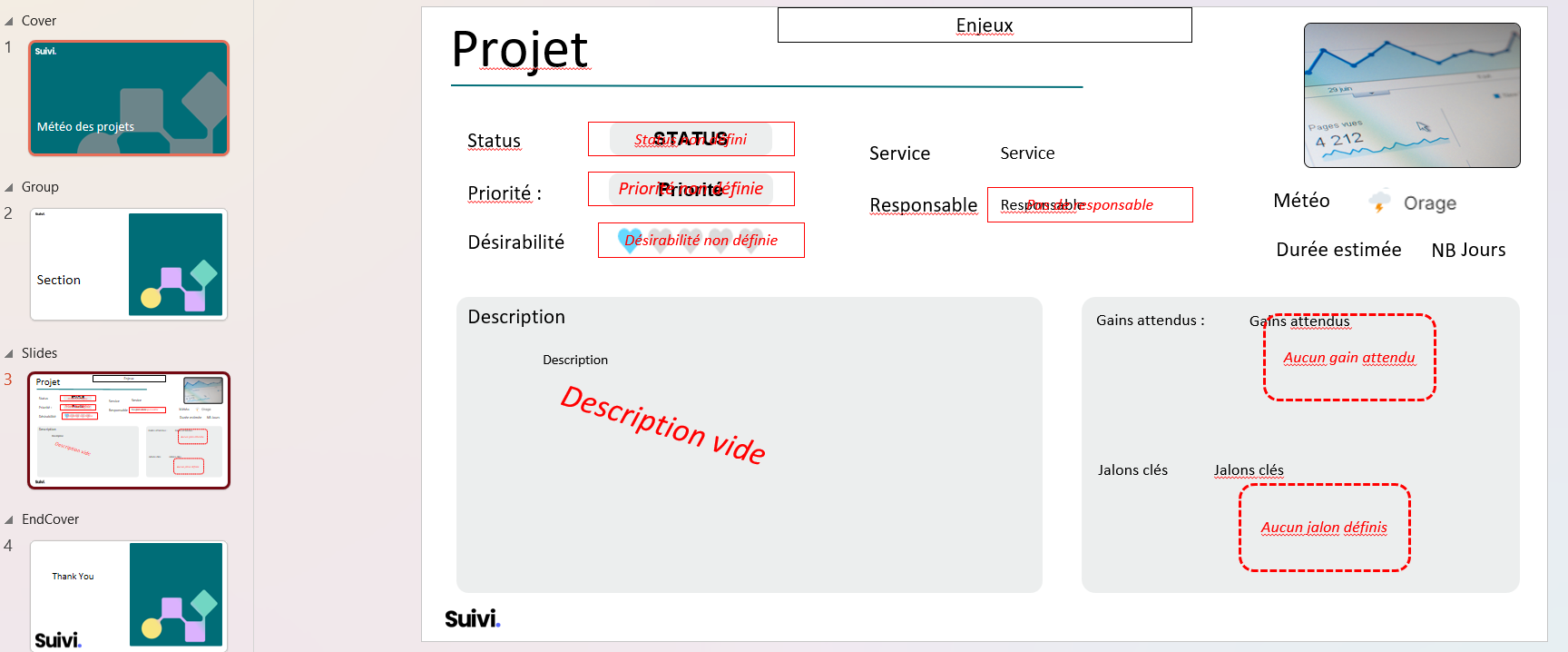Select slide 3 Projet thumbnail
This screenshot has height=652, width=1568.
129,430
